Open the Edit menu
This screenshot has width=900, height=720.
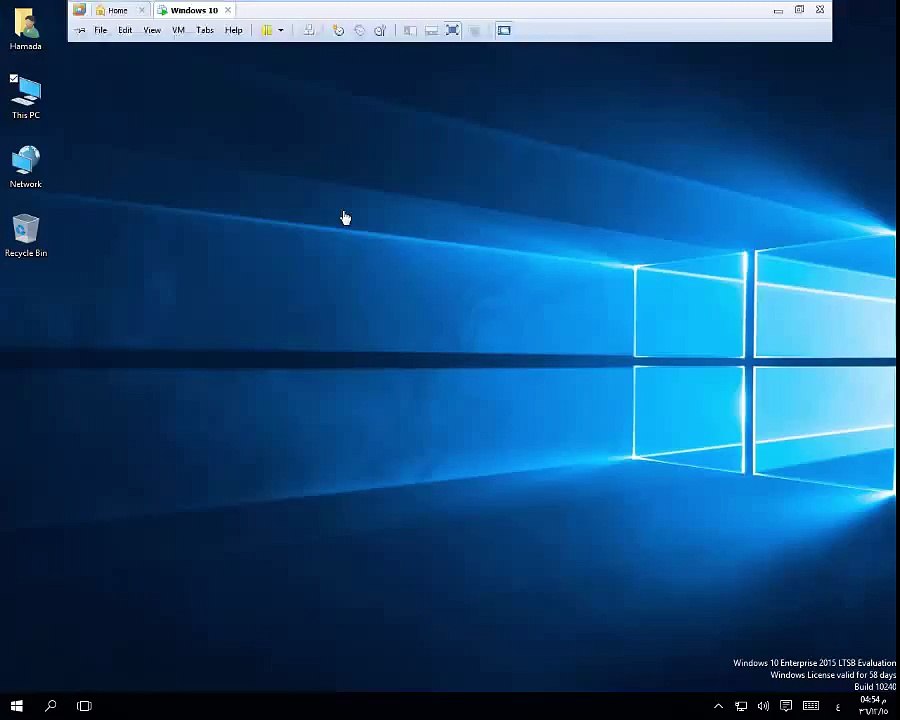[125, 30]
